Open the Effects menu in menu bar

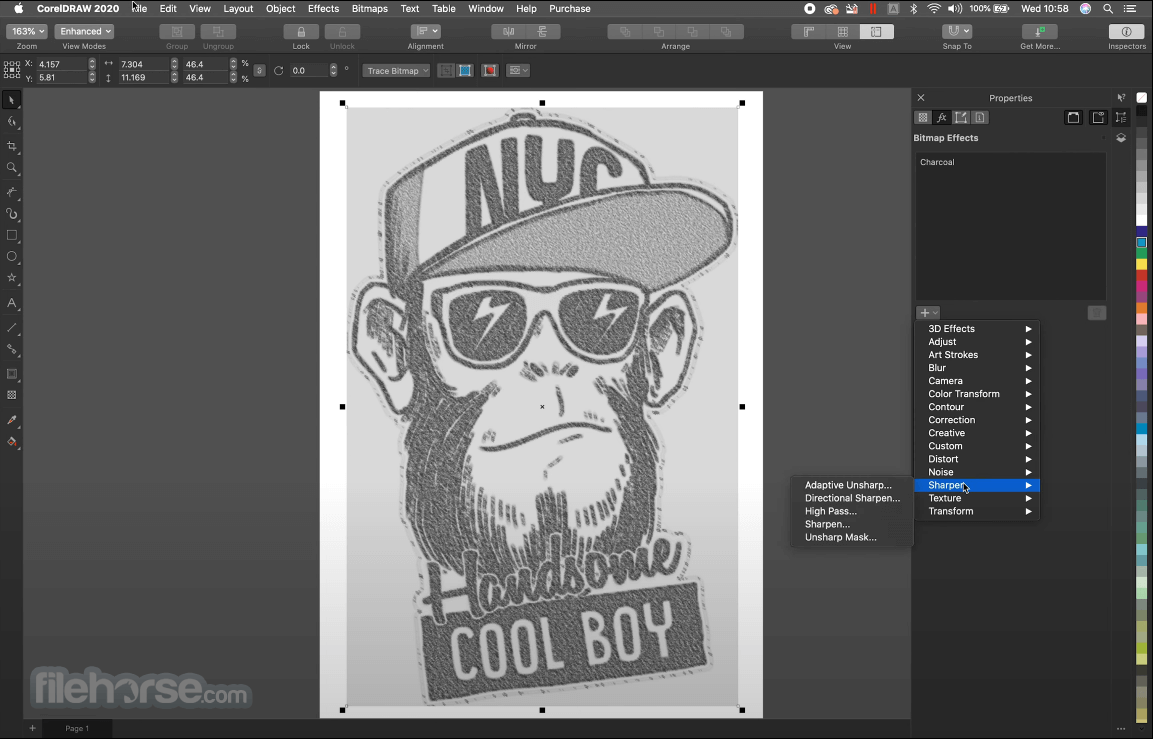point(324,9)
